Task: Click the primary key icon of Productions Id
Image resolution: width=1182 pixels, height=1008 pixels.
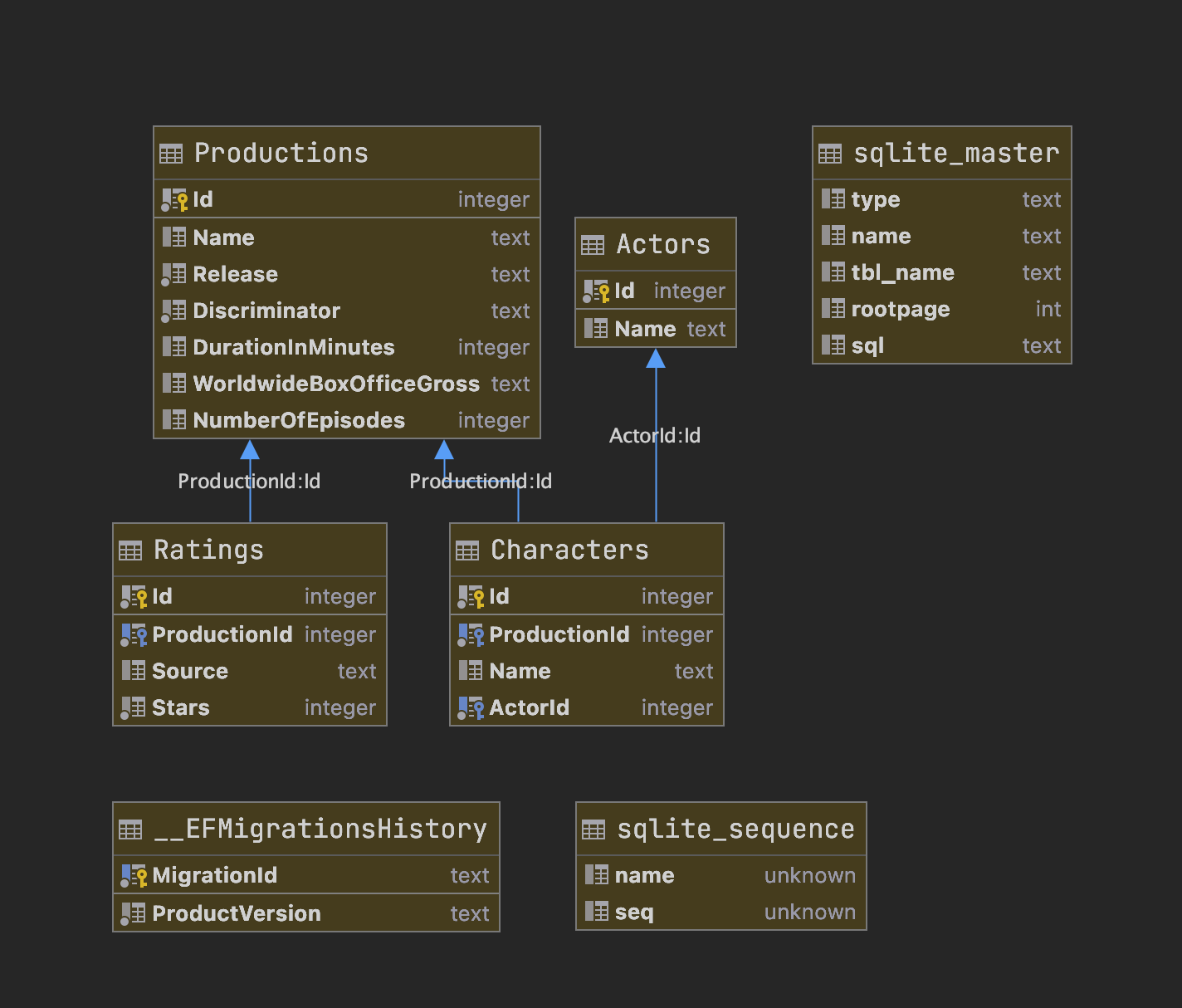Action: [x=174, y=200]
